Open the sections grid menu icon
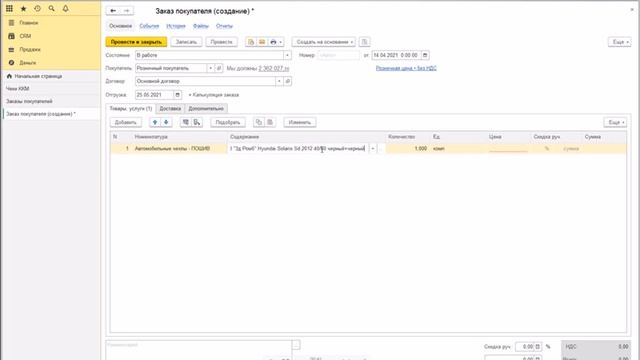 [x=9, y=8]
